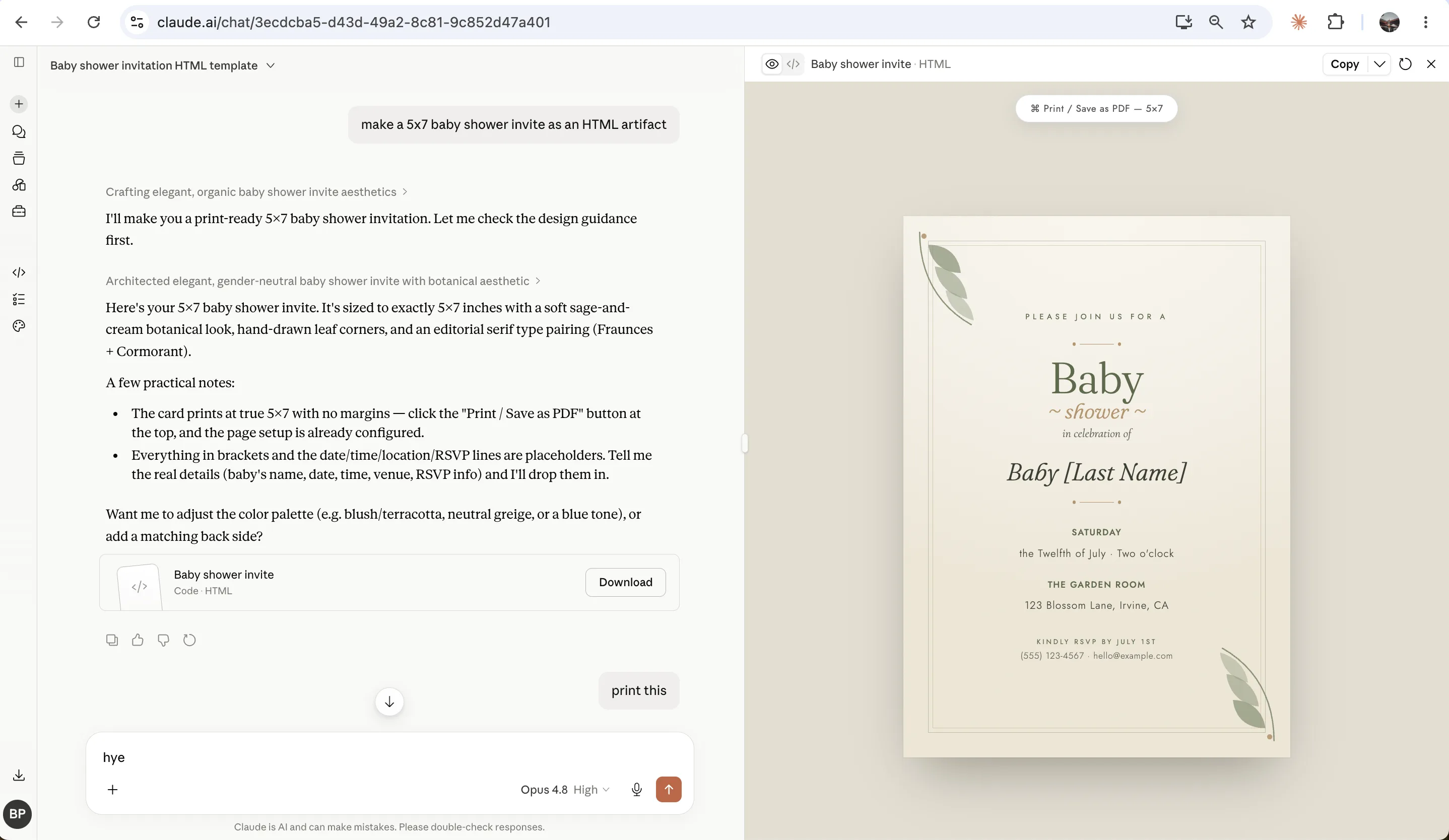This screenshot has width=1449, height=840.
Task: Send the message with orange arrow
Action: pyautogui.click(x=668, y=790)
